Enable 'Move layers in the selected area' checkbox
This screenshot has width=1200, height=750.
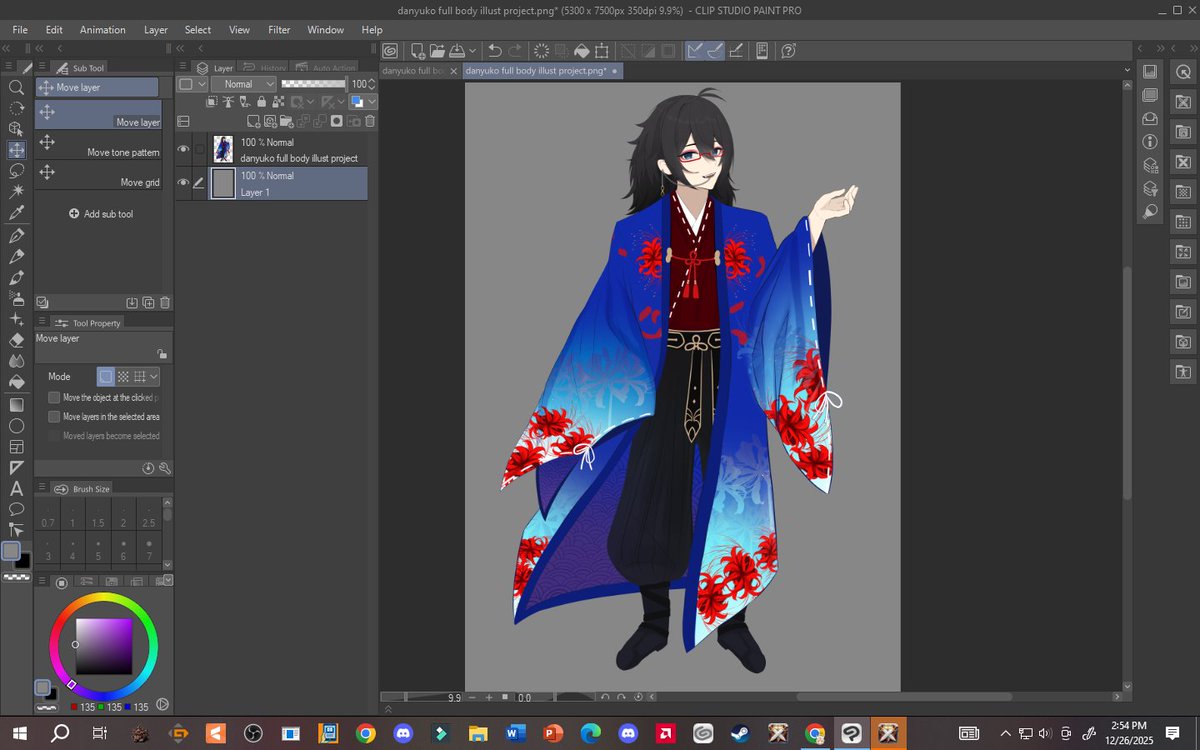click(54, 416)
